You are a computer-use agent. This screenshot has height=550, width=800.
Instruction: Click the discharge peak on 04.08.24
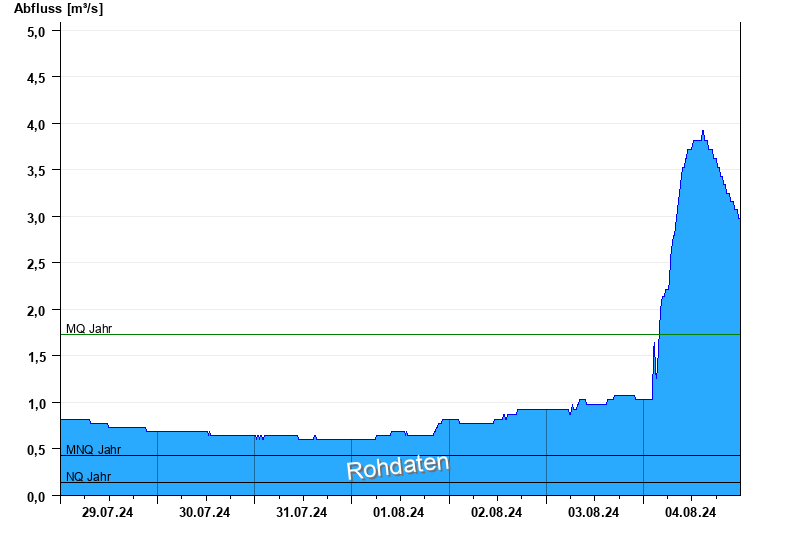tap(703, 132)
